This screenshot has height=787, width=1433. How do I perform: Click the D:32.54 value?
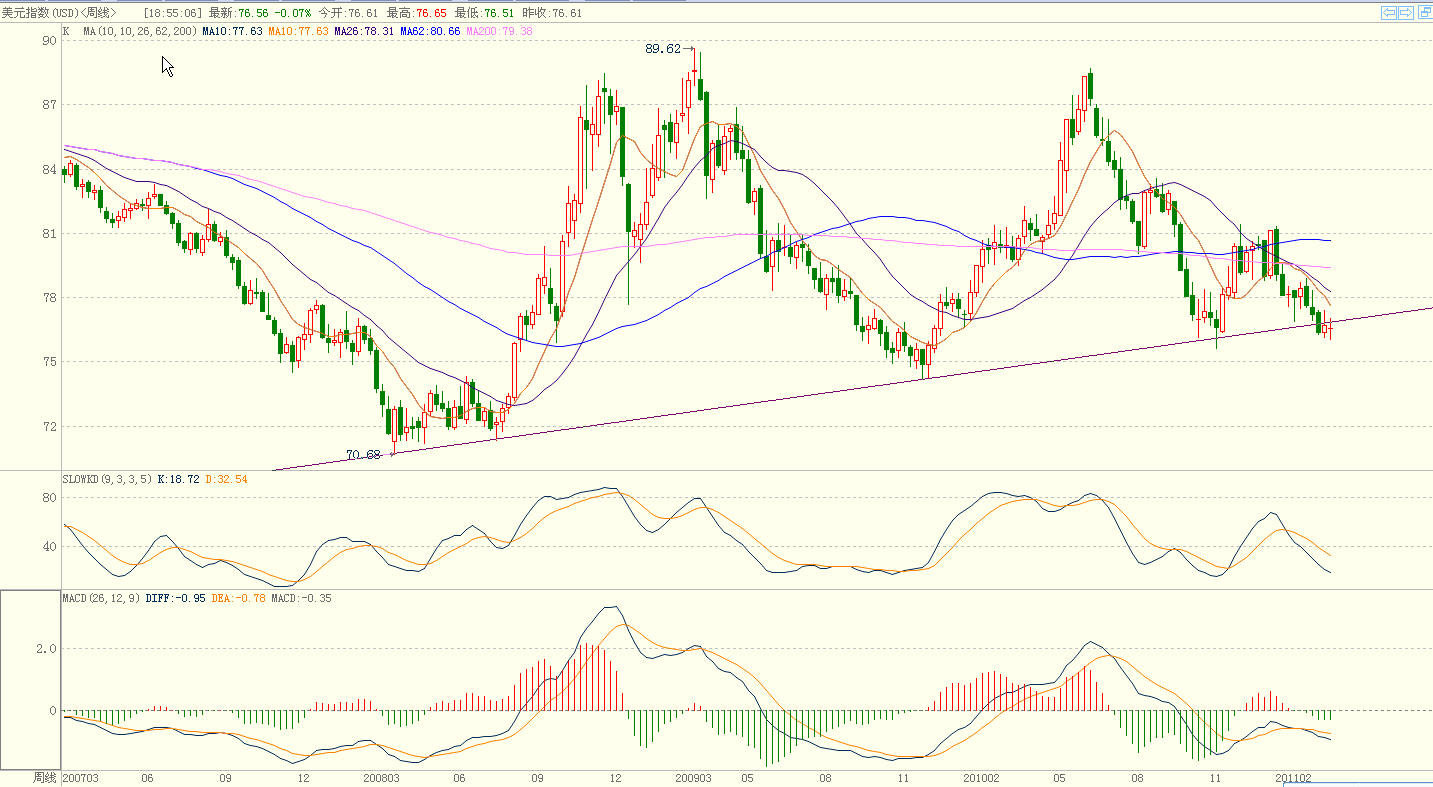[226, 480]
